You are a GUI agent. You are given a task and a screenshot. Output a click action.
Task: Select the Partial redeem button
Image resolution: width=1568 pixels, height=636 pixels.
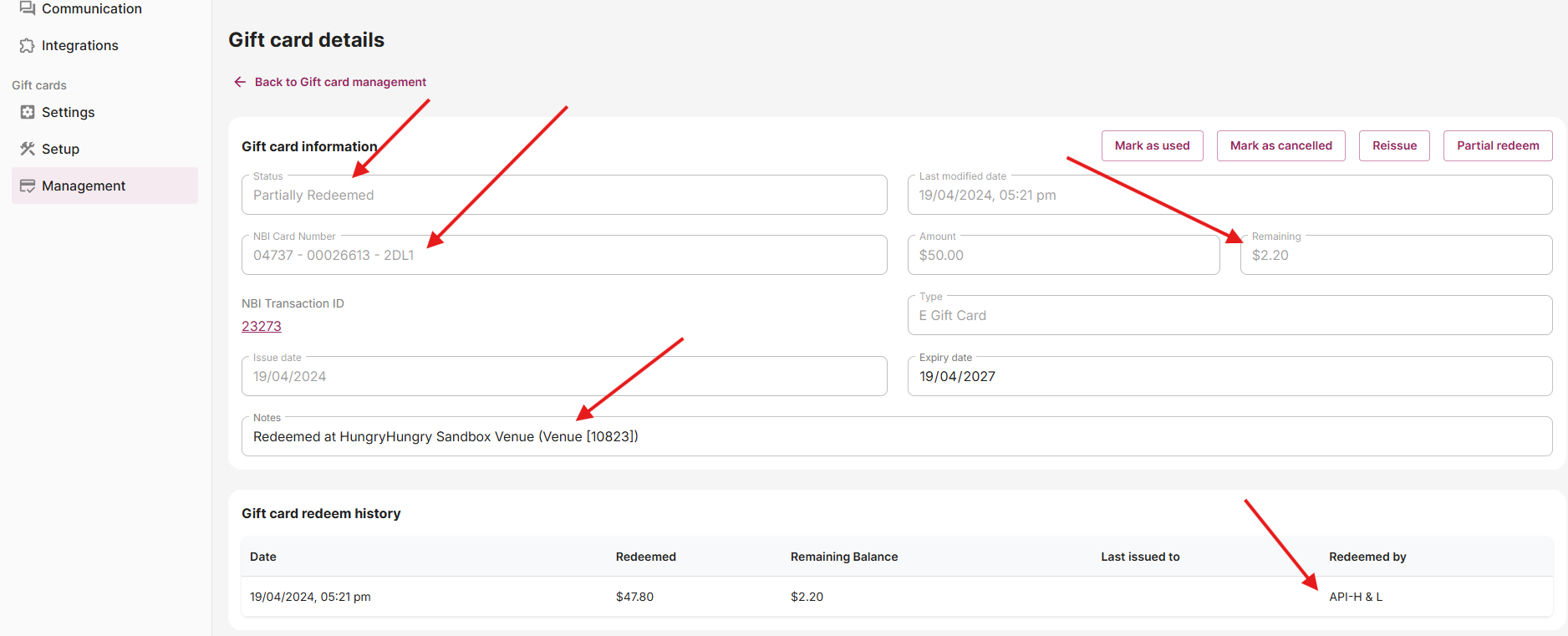1497,145
